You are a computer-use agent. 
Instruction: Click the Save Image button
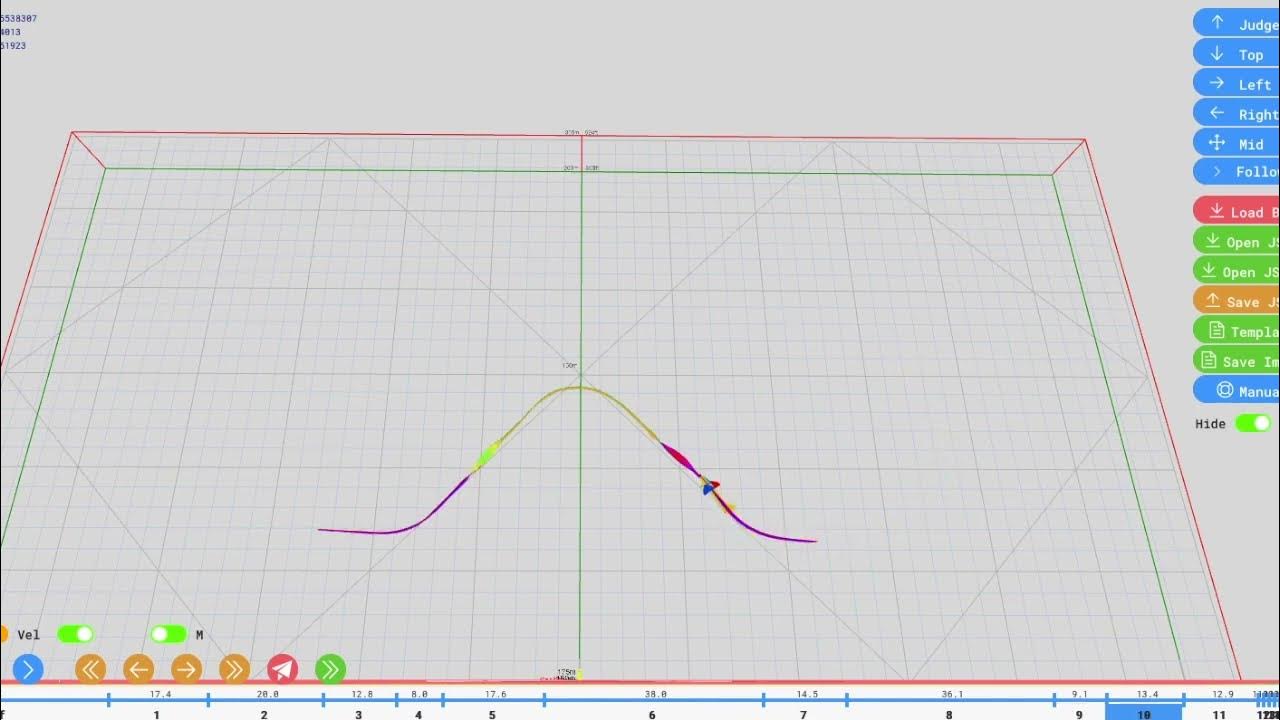click(x=1236, y=361)
